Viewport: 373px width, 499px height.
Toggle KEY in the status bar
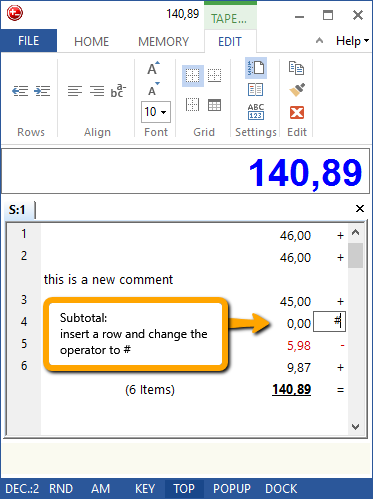145,489
